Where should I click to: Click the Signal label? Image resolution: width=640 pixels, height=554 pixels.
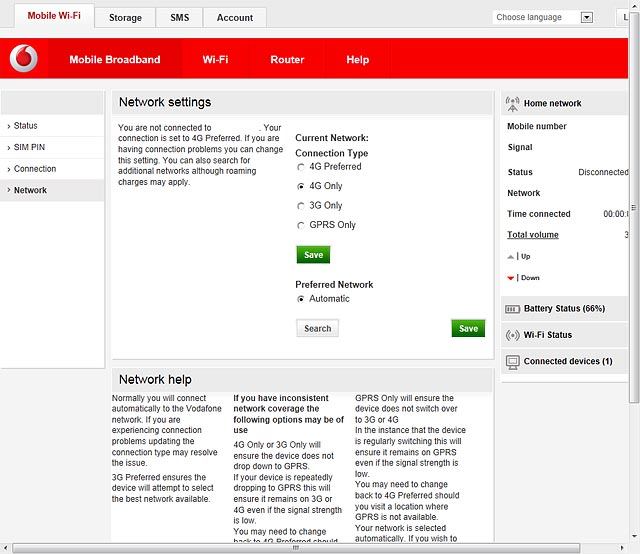click(520, 147)
